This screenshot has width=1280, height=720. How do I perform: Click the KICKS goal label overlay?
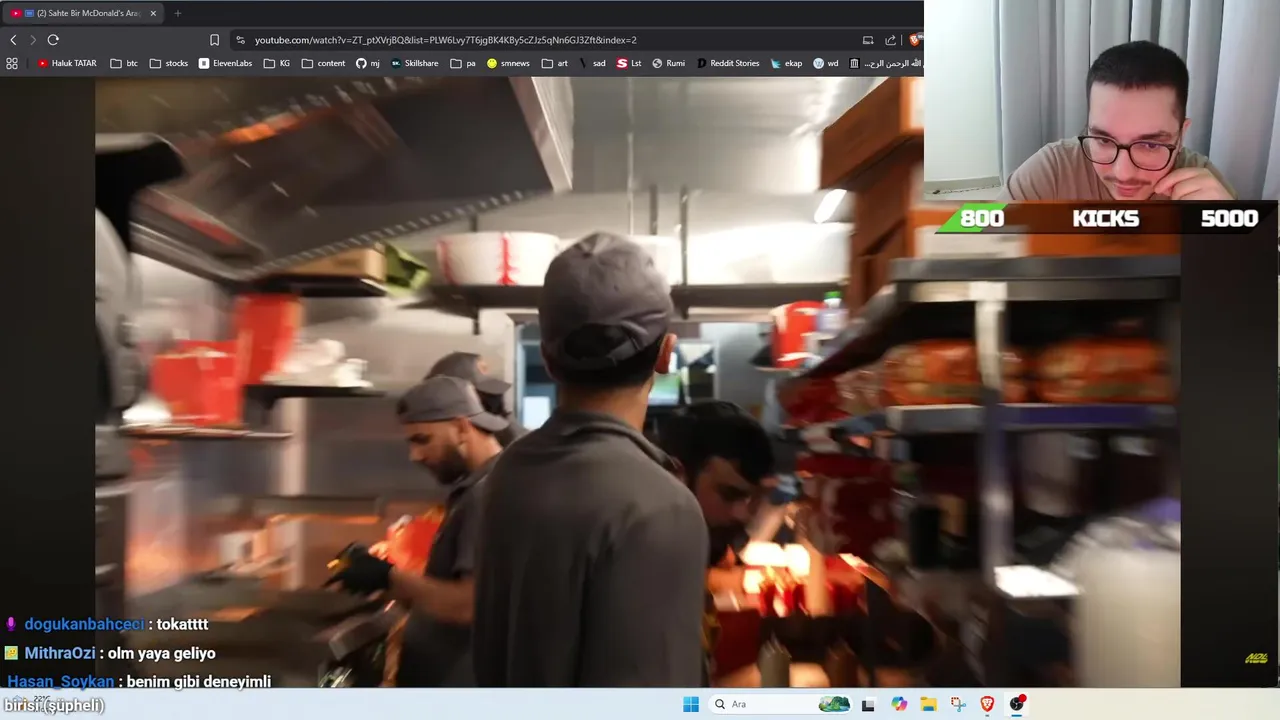click(x=1105, y=218)
